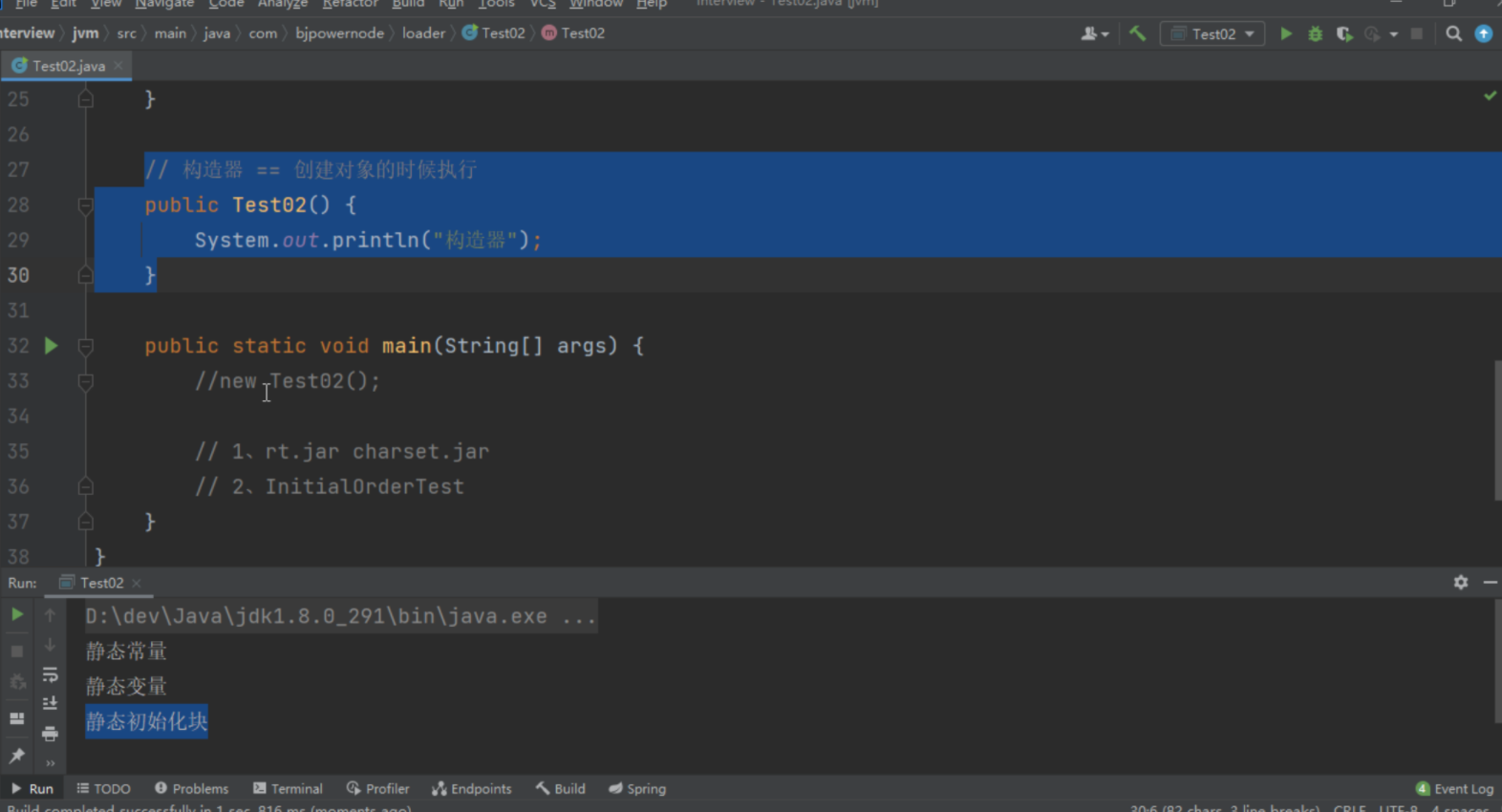Open the Spring tool window

[637, 788]
